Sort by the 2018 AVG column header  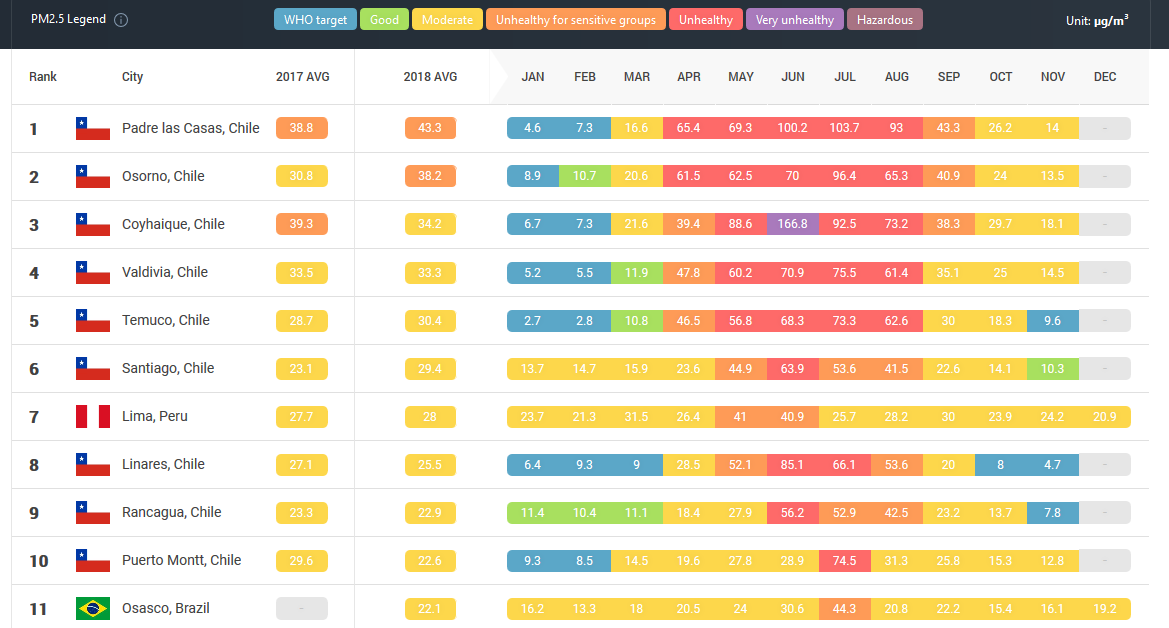(x=430, y=77)
